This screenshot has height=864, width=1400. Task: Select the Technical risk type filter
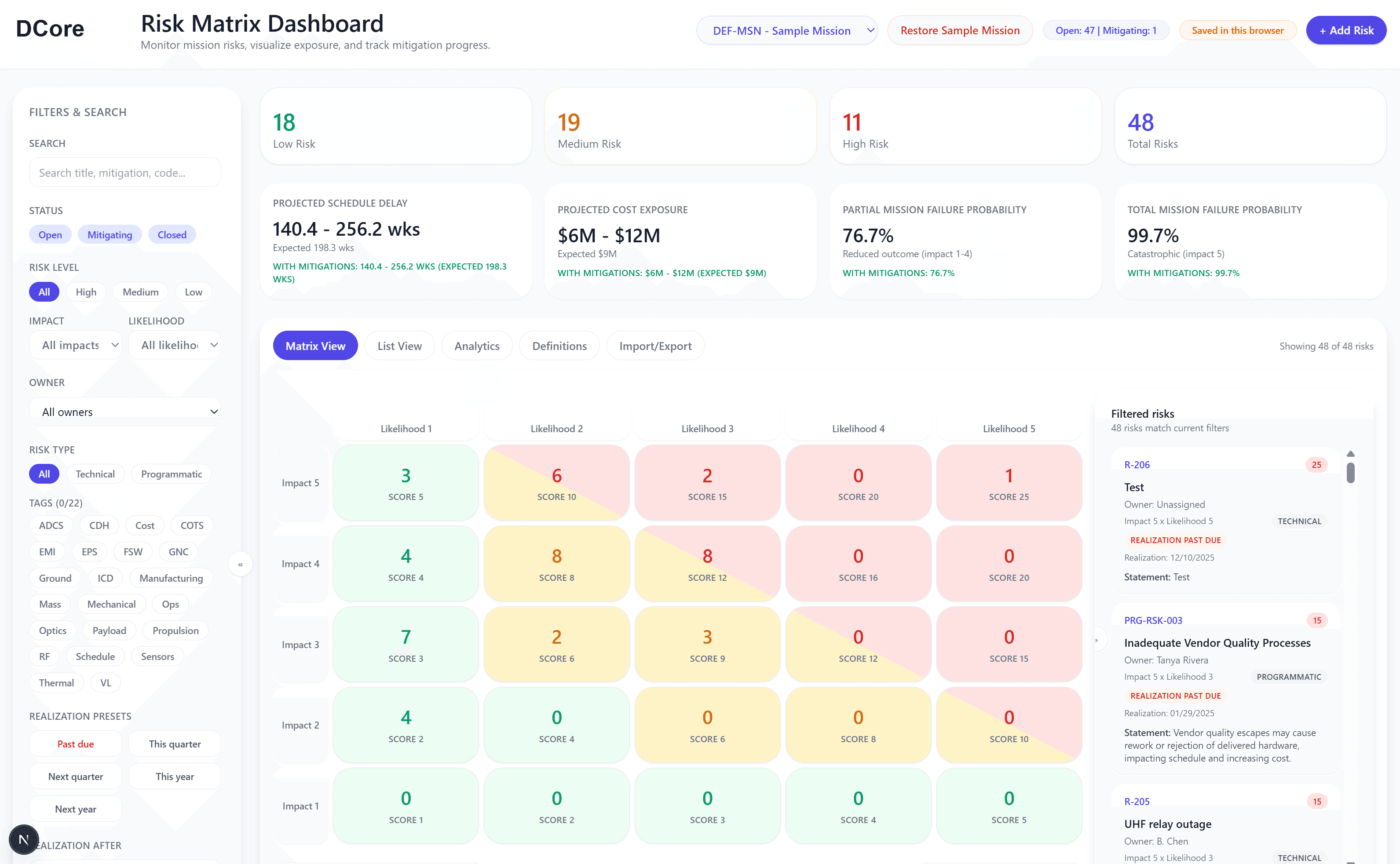[x=95, y=474]
